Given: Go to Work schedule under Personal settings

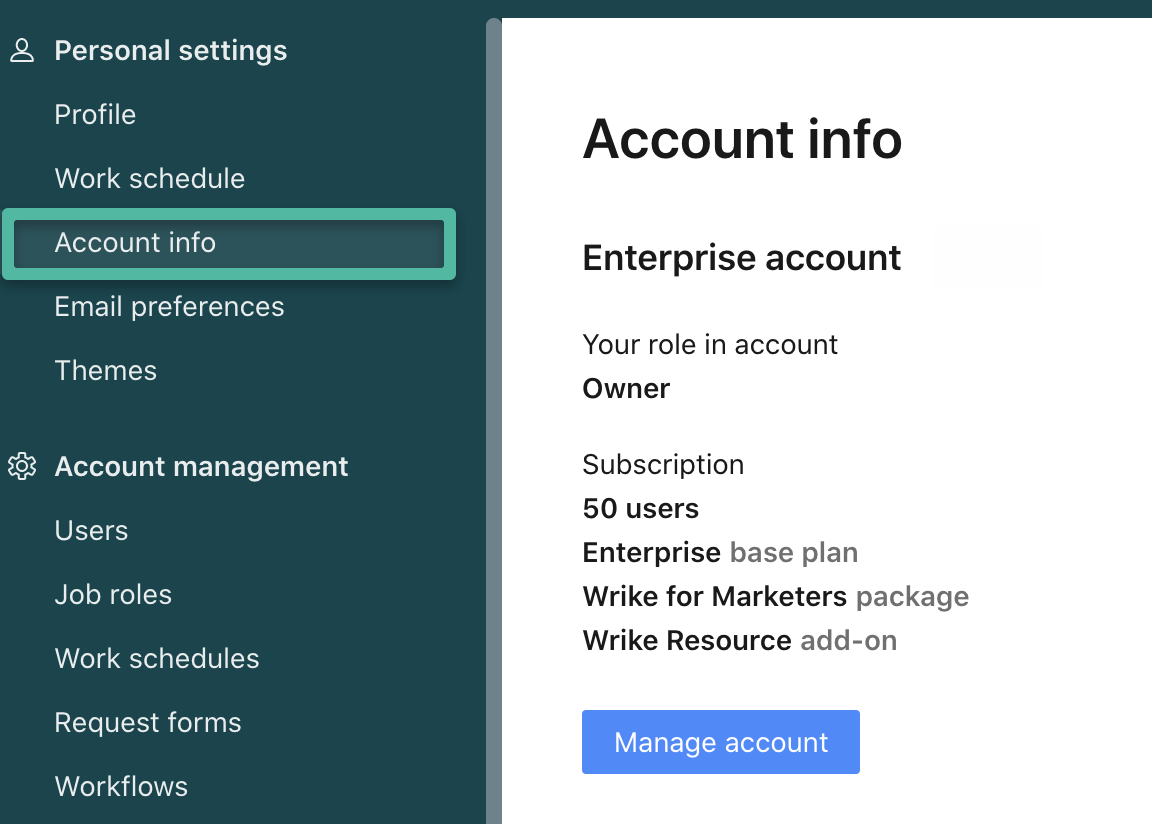Looking at the screenshot, I should point(150,179).
